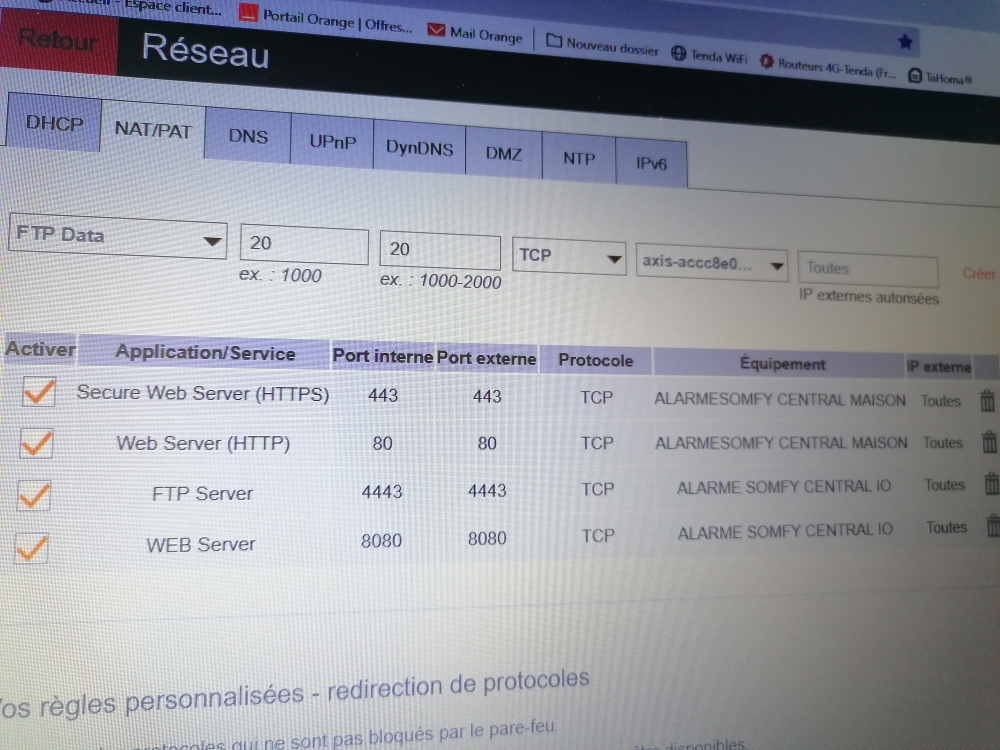Open the DynDNS tab
The image size is (1000, 750).
pos(419,148)
